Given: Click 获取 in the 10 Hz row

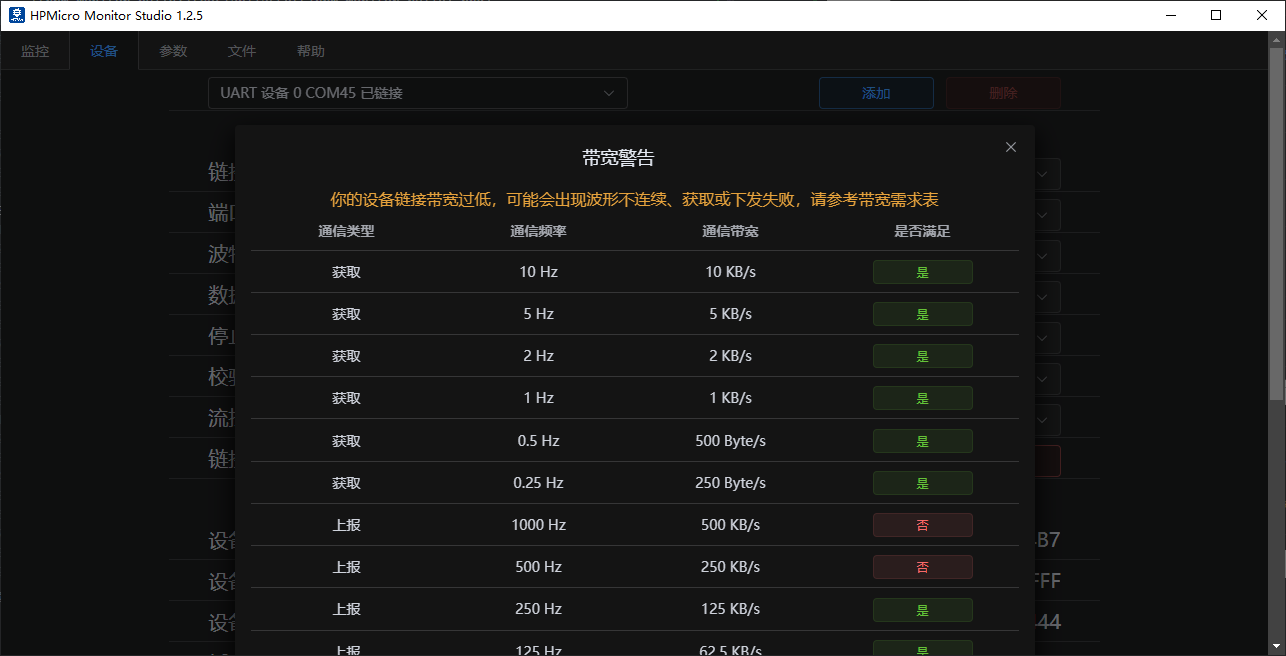Looking at the screenshot, I should pos(347,272).
